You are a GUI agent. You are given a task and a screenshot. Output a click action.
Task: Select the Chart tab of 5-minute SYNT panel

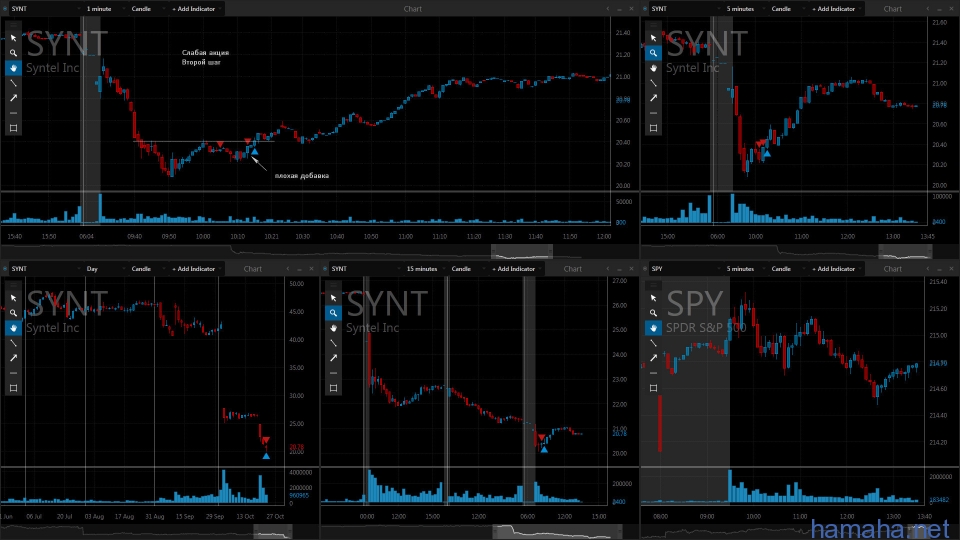click(893, 9)
